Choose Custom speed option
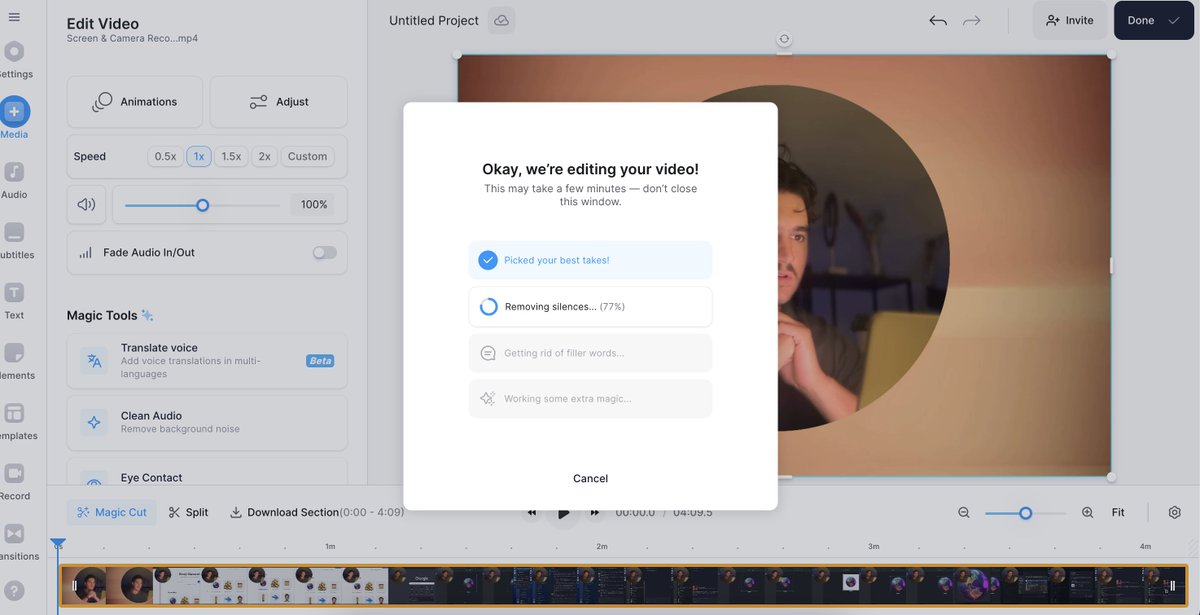 click(307, 156)
